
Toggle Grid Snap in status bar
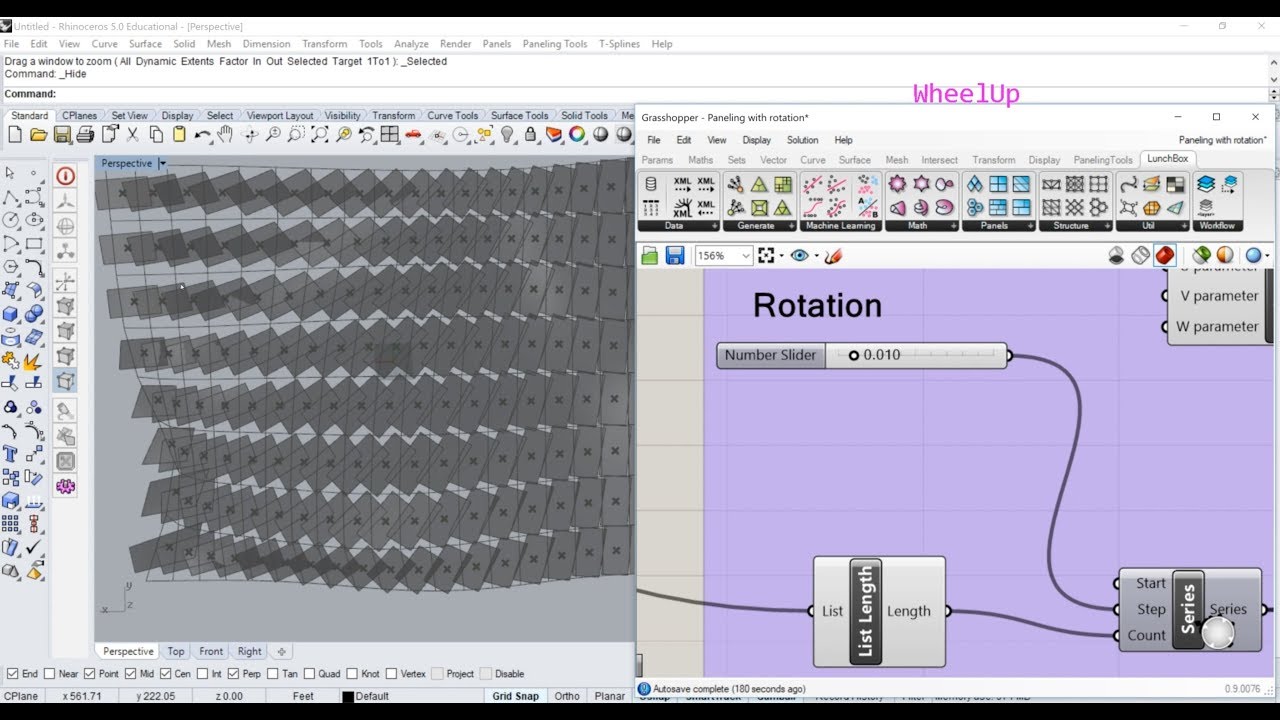coord(515,696)
